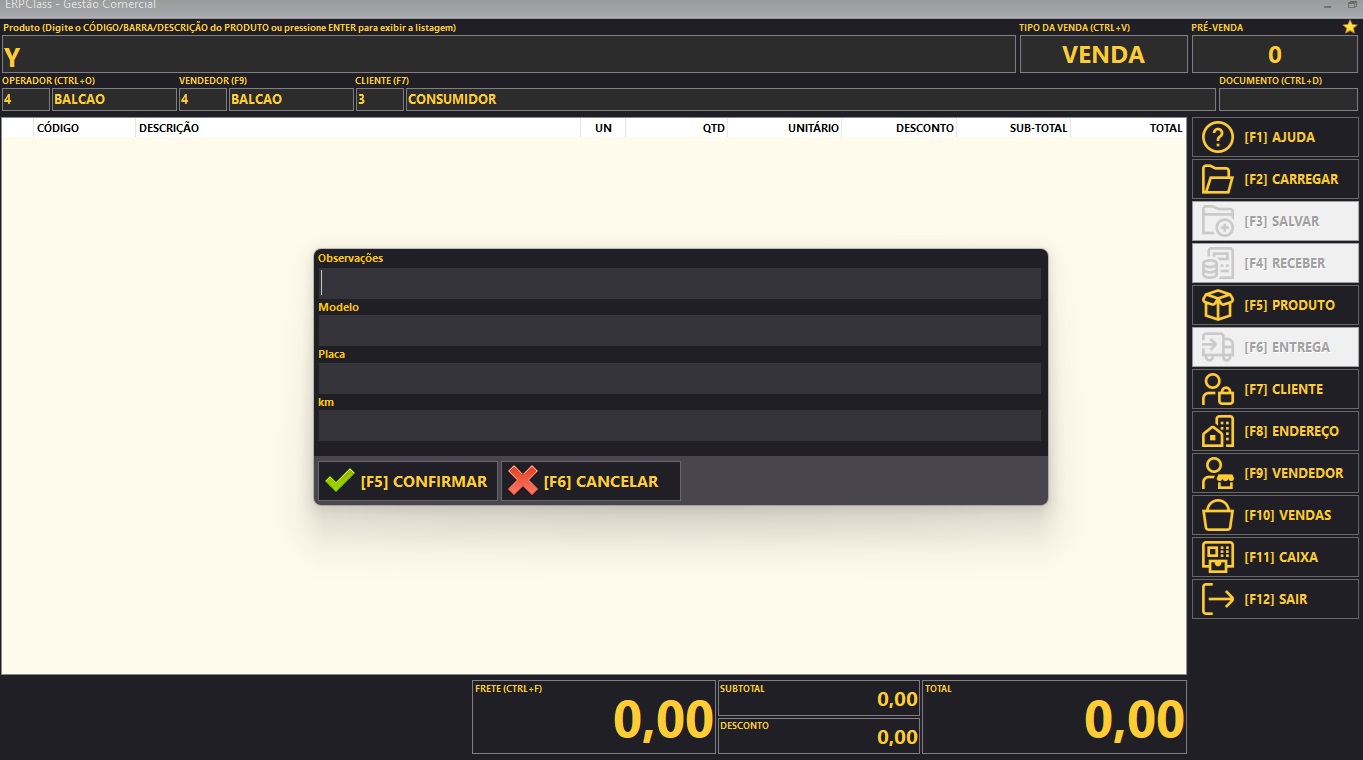Viewport: 1363px width, 760px height.
Task: Open the F10 Vendas basket icon
Action: tap(1217, 516)
